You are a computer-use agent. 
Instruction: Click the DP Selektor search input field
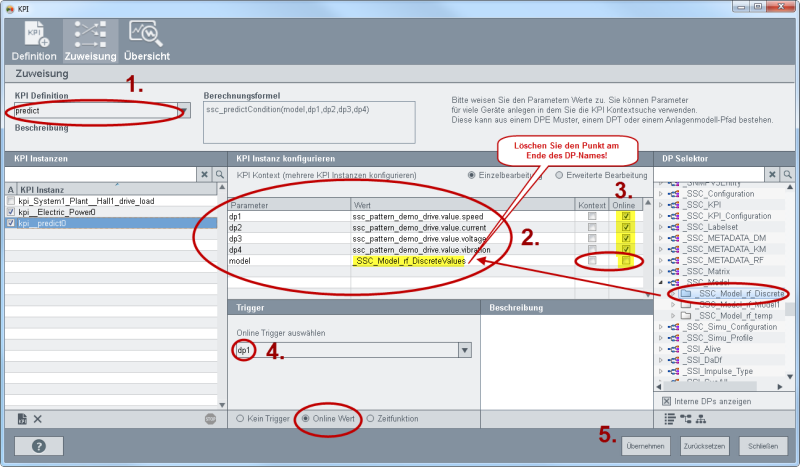[709, 175]
